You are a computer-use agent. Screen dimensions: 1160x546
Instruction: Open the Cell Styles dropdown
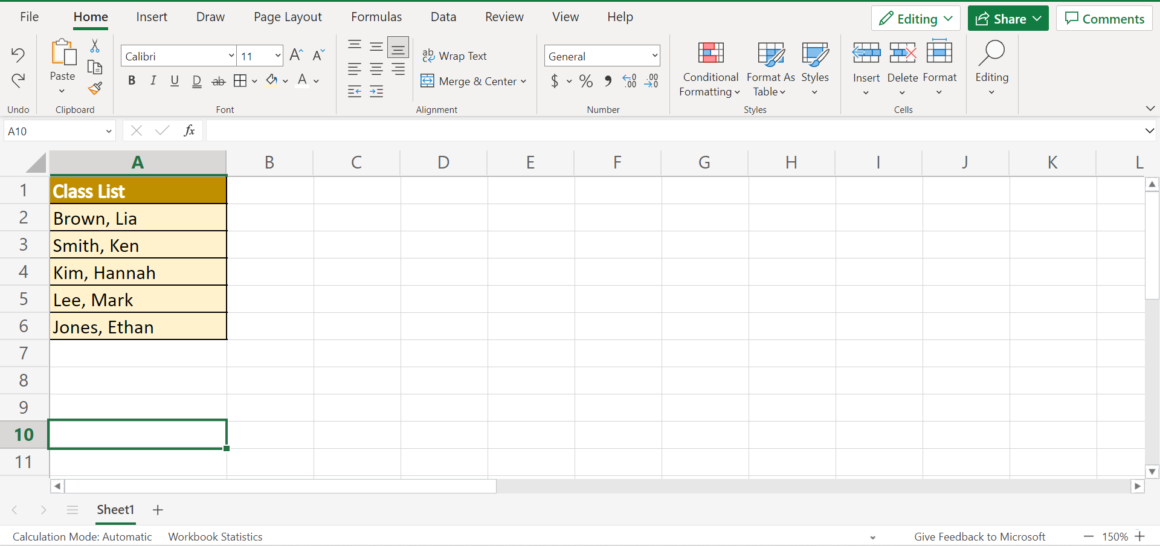point(815,69)
